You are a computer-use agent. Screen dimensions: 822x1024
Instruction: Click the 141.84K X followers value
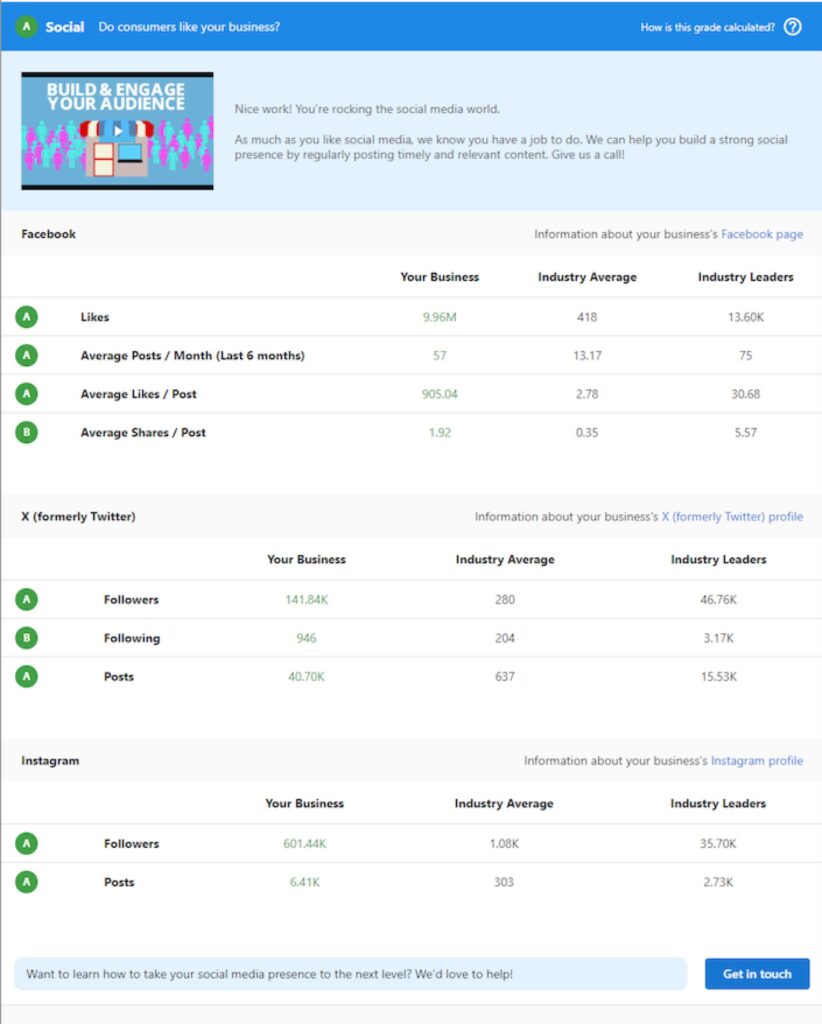click(x=306, y=600)
